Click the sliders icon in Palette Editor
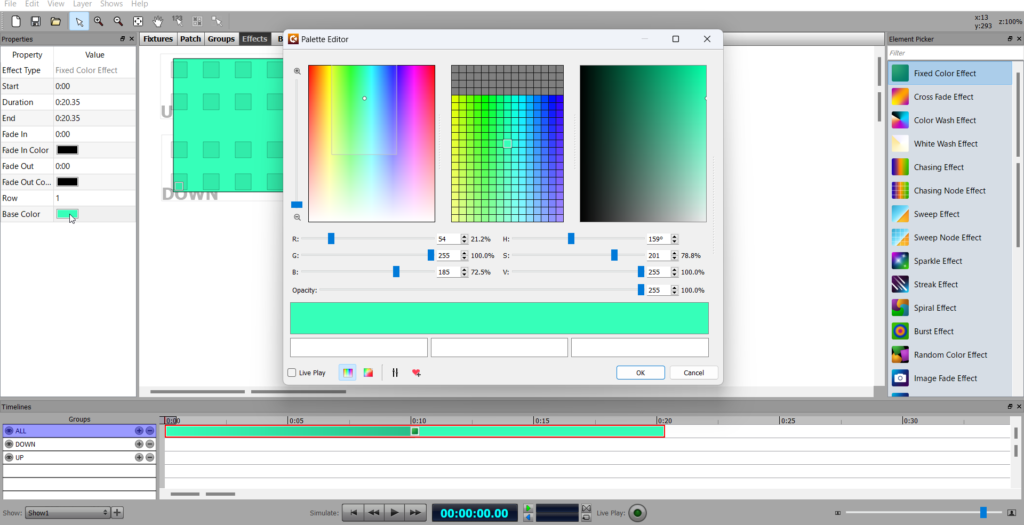This screenshot has height=525, width=1024. pyautogui.click(x=395, y=373)
